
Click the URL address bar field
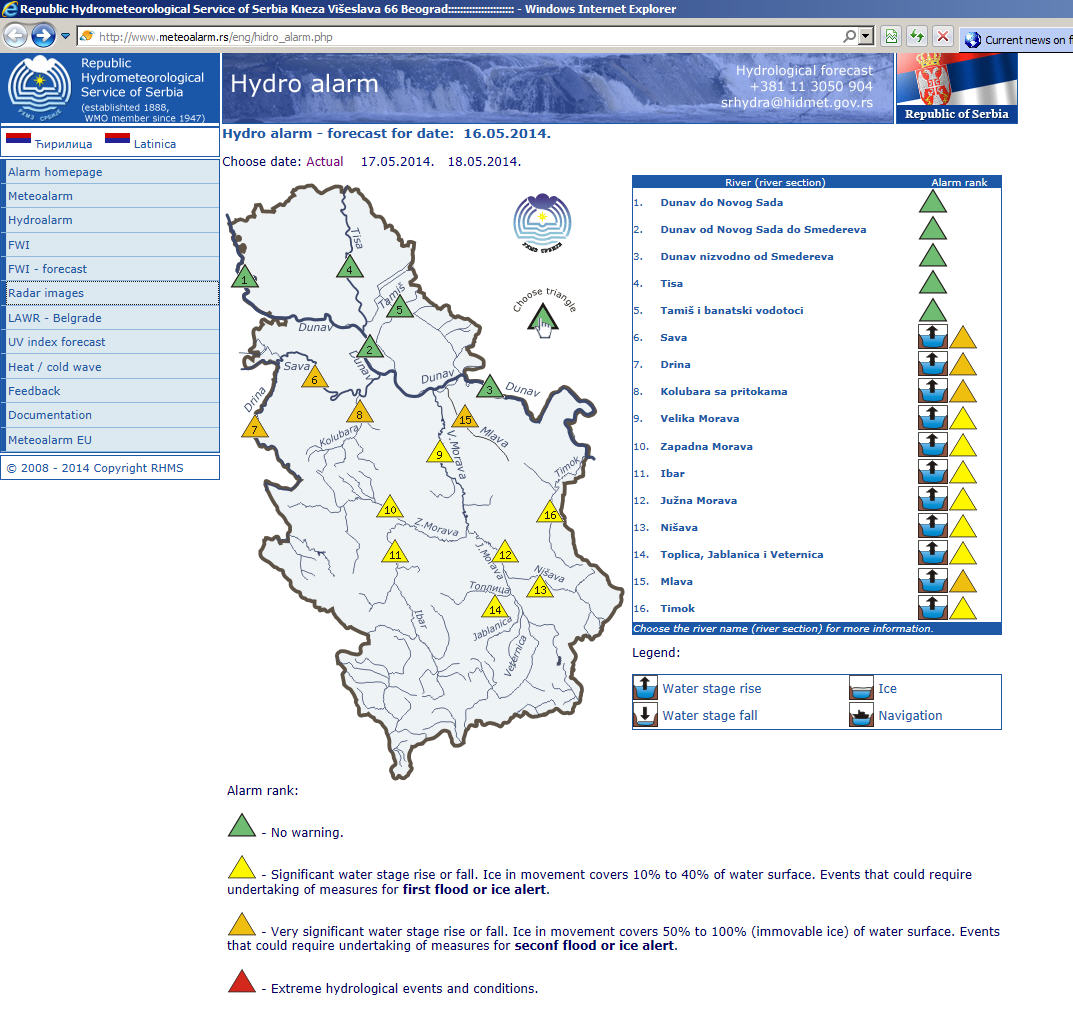pyautogui.click(x=470, y=37)
